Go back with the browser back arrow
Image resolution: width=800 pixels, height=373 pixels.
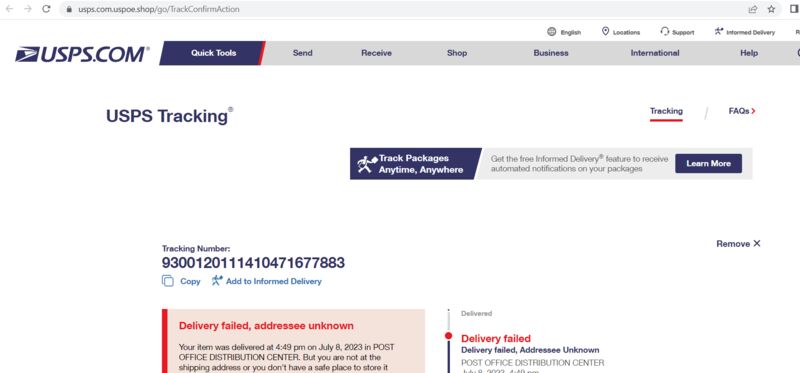point(9,9)
